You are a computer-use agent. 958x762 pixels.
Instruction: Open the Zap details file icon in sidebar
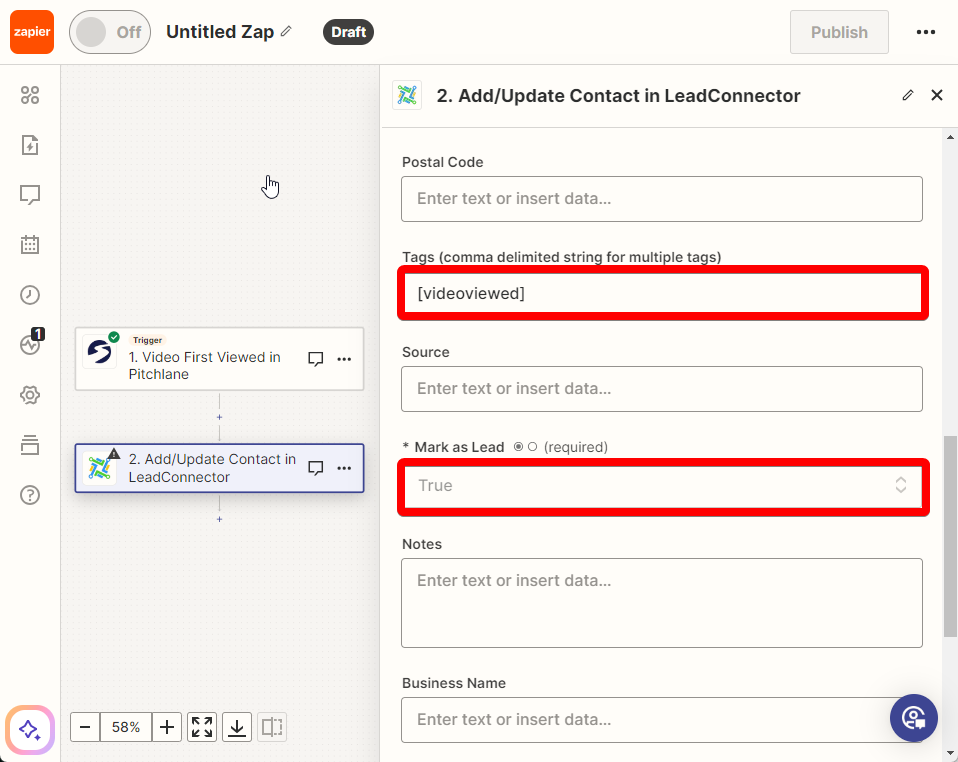pyautogui.click(x=30, y=145)
